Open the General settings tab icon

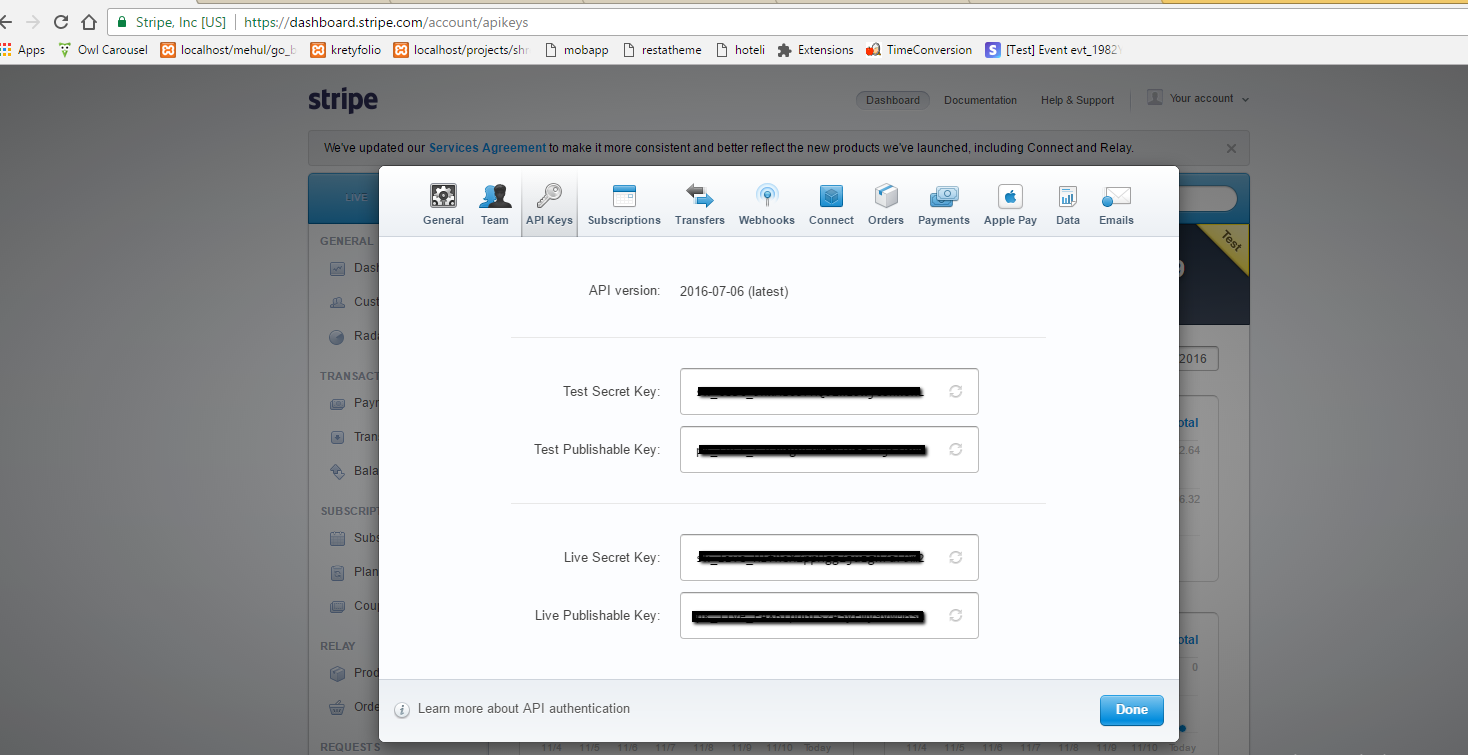443,196
